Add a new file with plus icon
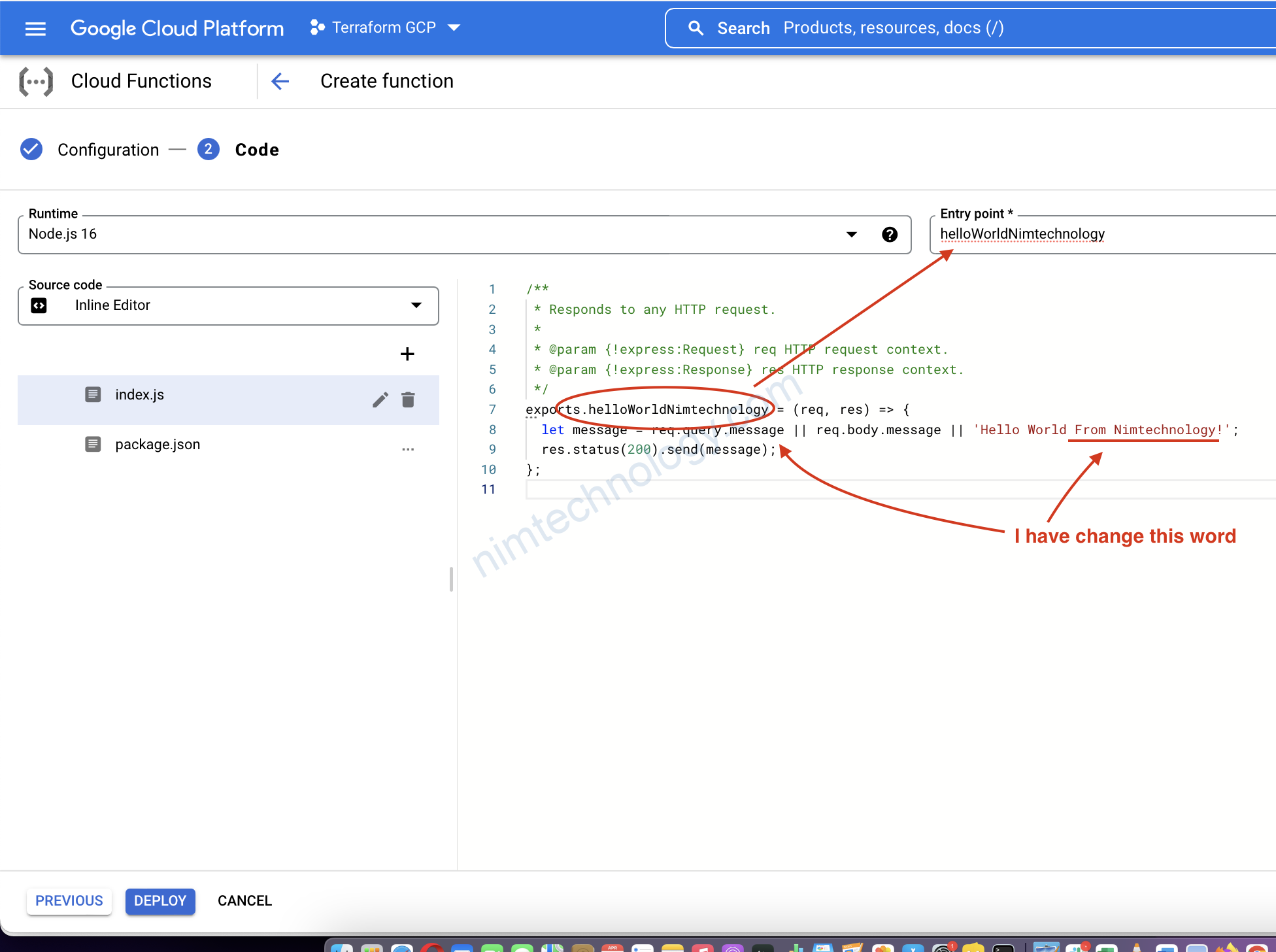The height and width of the screenshot is (952, 1276). click(407, 354)
